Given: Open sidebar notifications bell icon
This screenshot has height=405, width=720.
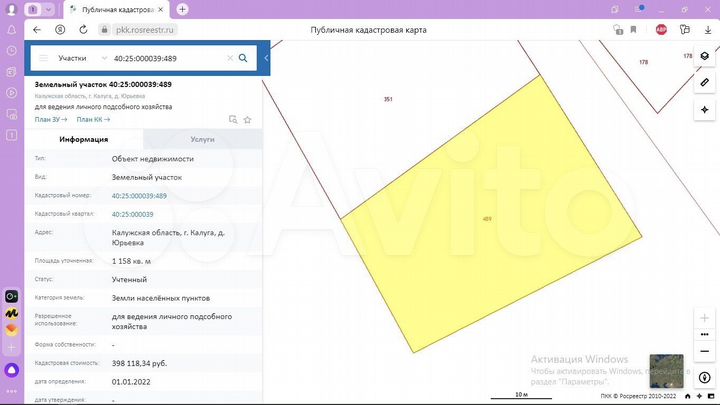Looking at the screenshot, I should (12, 30).
